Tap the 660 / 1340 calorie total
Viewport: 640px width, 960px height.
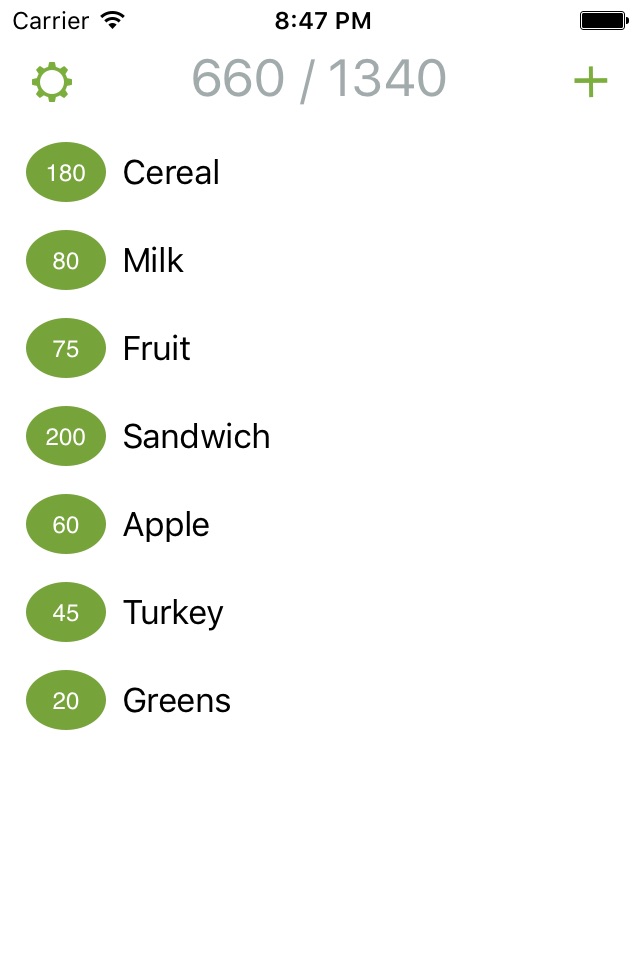tap(319, 79)
